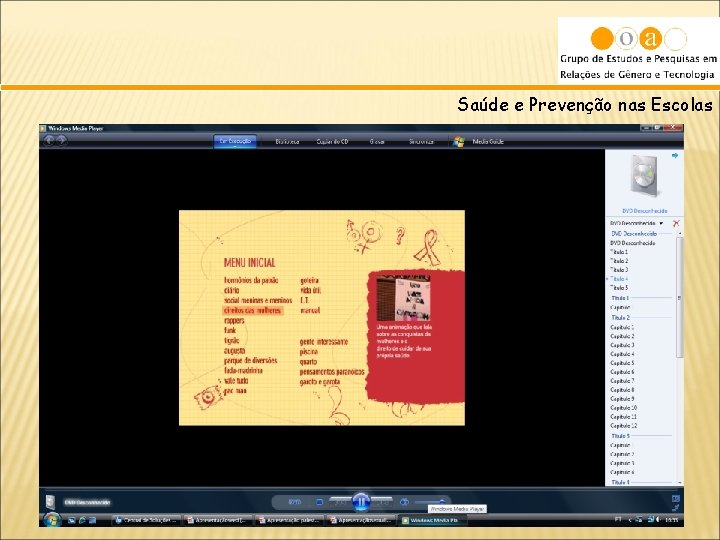Choose 'funk' in DVD menu
The image size is (720, 540).
230,330
